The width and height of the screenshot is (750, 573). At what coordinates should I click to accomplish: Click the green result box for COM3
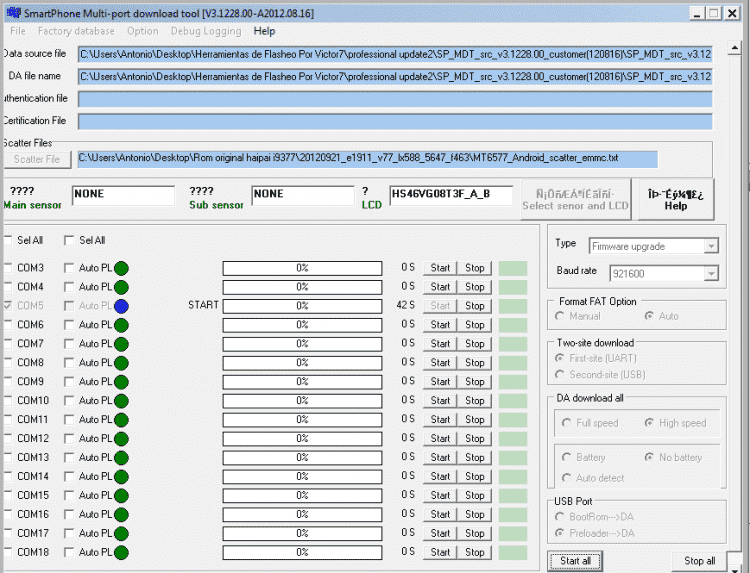(513, 268)
